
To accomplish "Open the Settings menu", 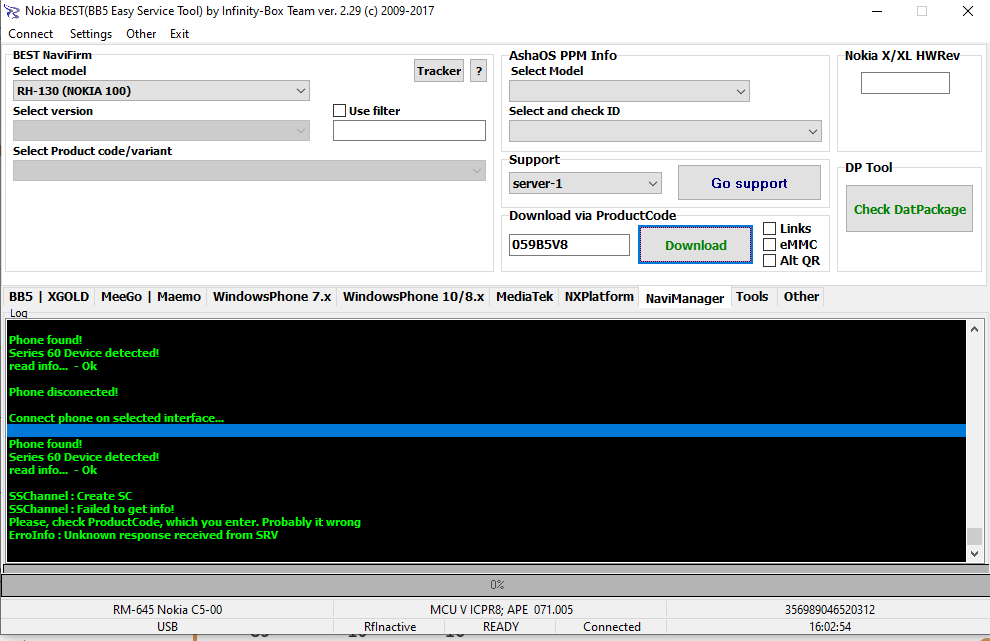I will pyautogui.click(x=91, y=34).
